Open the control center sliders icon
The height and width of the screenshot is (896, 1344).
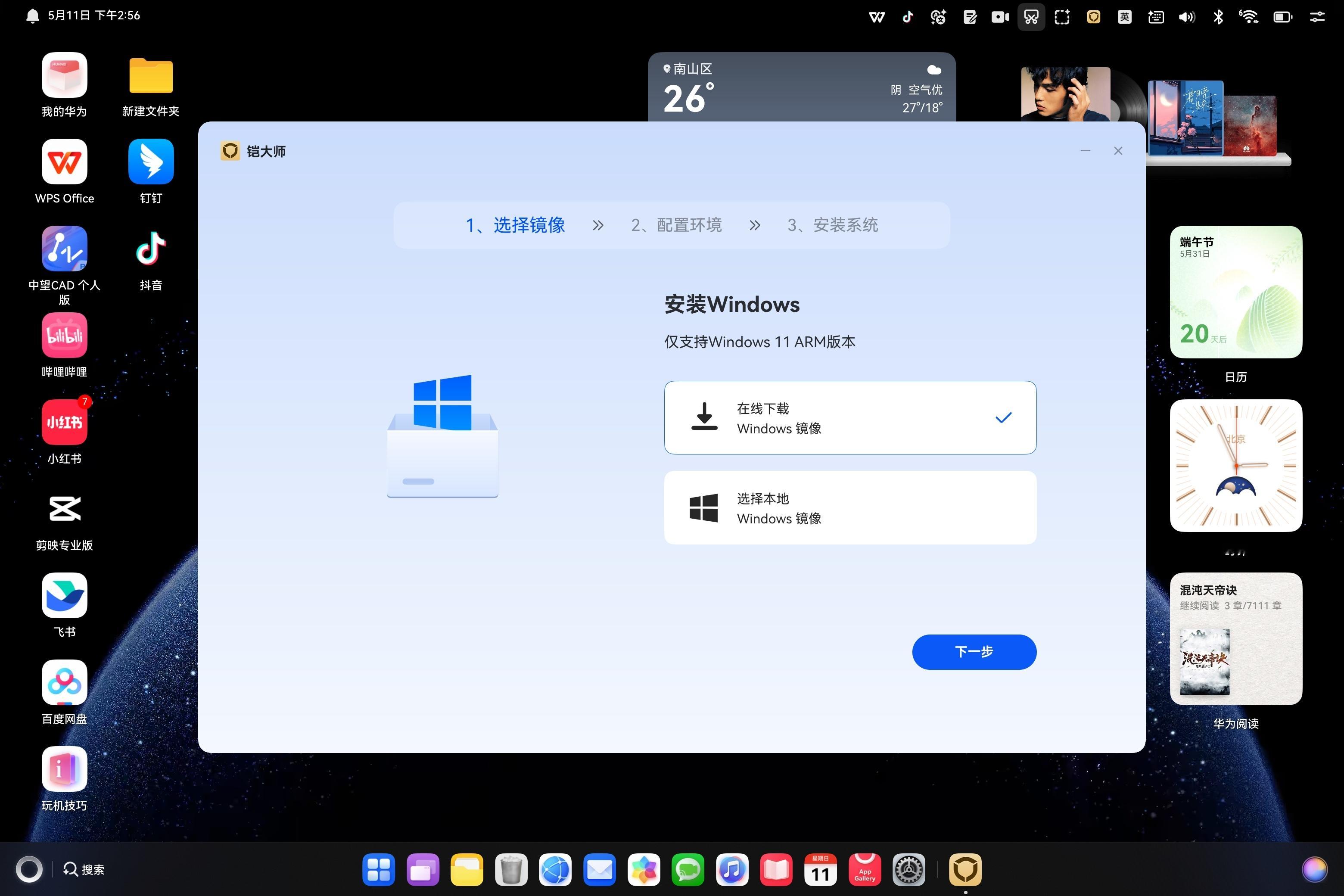coord(1317,17)
